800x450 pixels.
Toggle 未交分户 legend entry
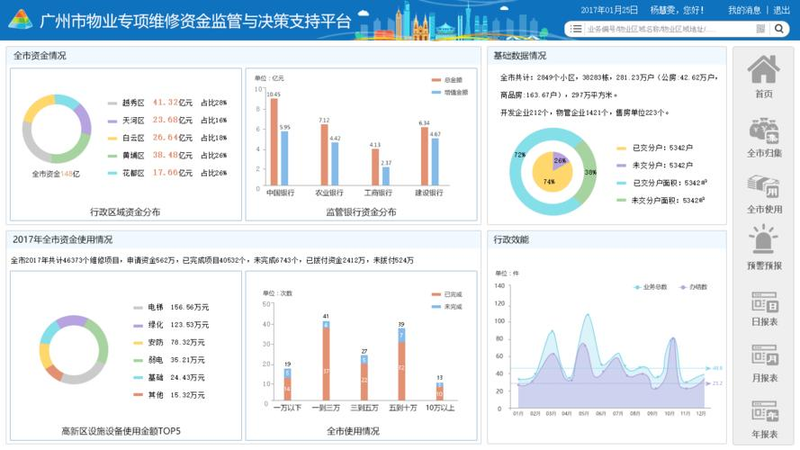click(655, 165)
